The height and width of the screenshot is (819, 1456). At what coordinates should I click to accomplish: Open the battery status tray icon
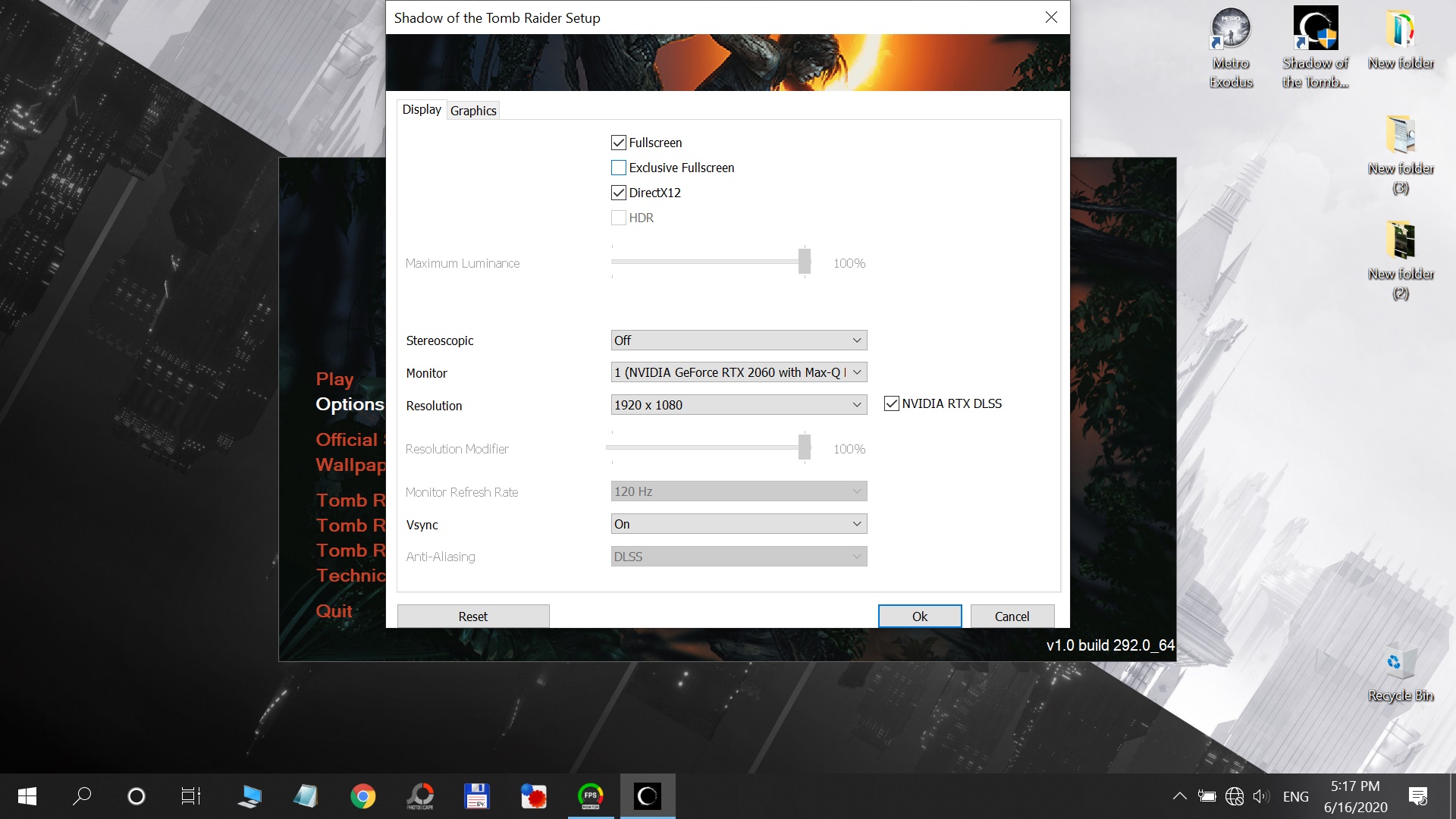pos(1207,796)
